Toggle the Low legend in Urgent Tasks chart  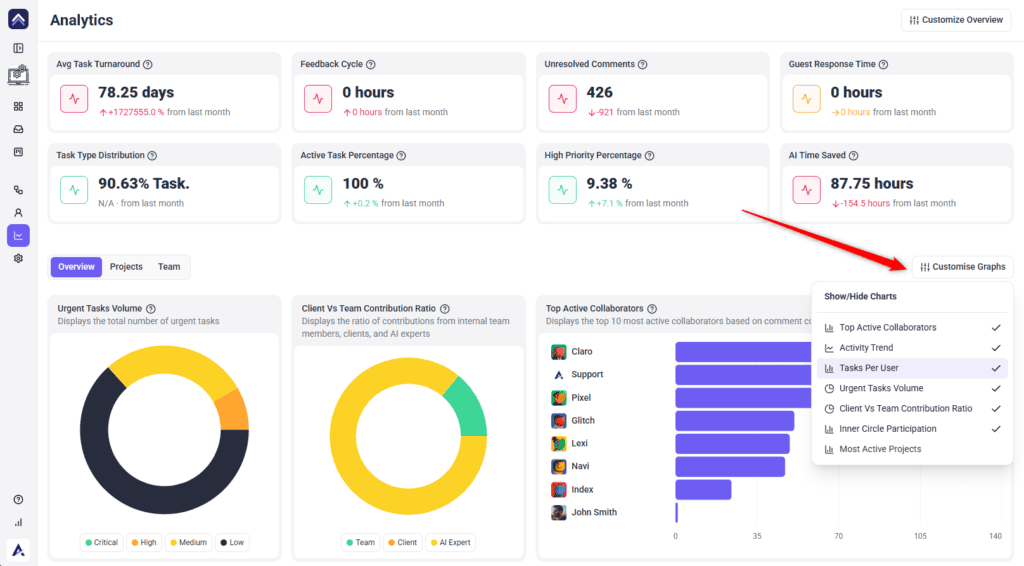pyautogui.click(x=232, y=542)
